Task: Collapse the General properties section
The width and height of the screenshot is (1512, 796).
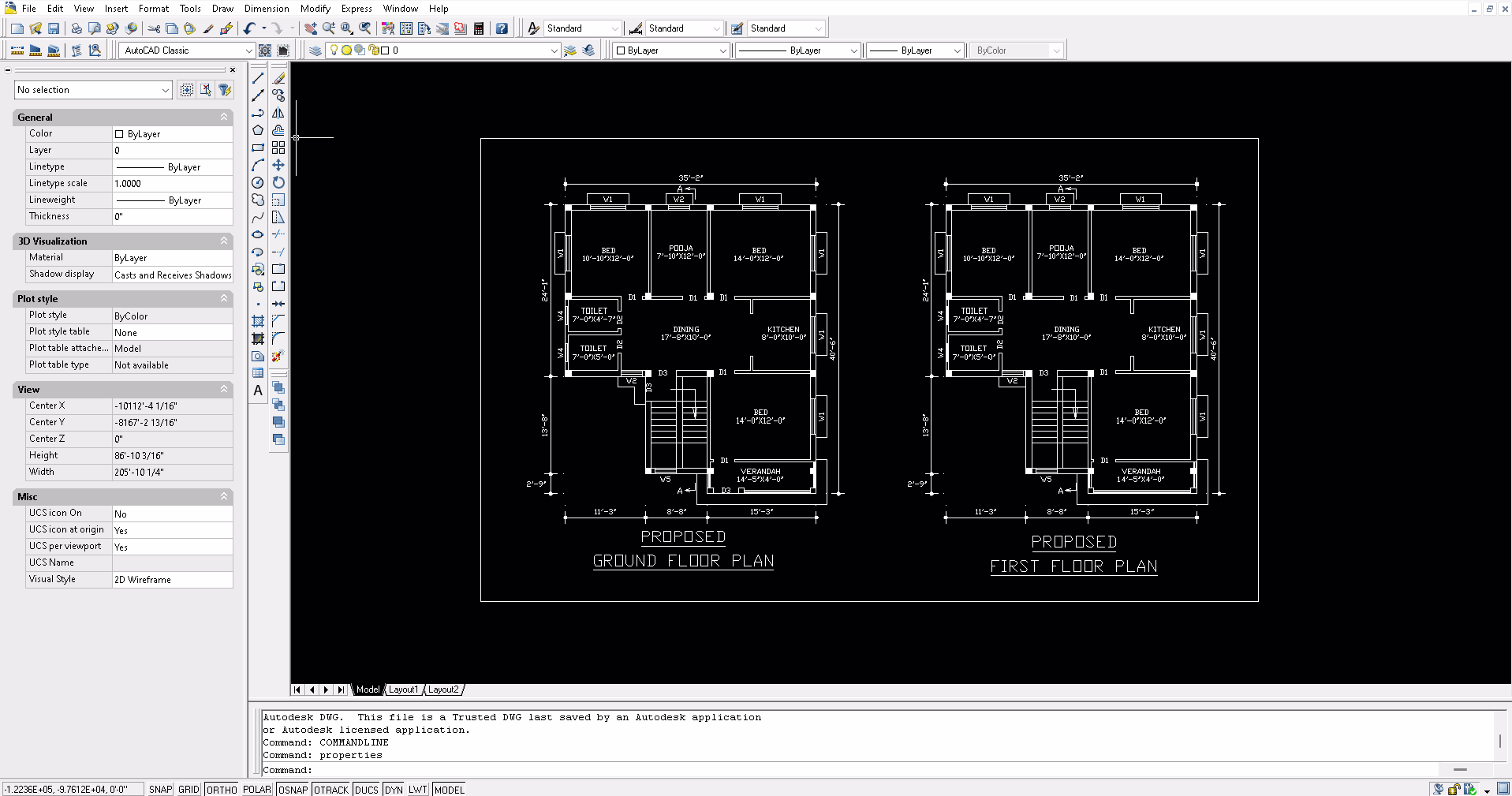Action: pos(224,117)
